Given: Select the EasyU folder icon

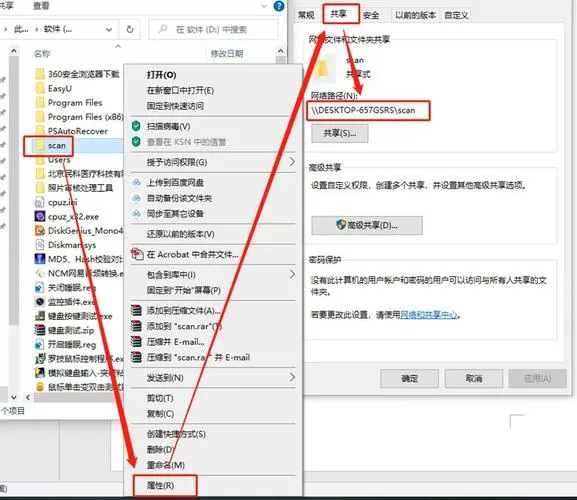Looking at the screenshot, I should (40, 88).
